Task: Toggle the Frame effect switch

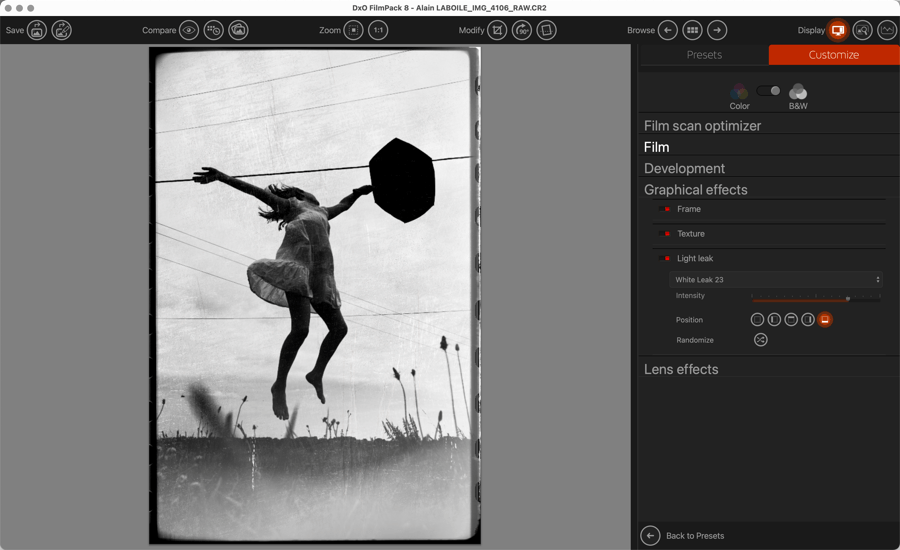Action: pyautogui.click(x=666, y=210)
